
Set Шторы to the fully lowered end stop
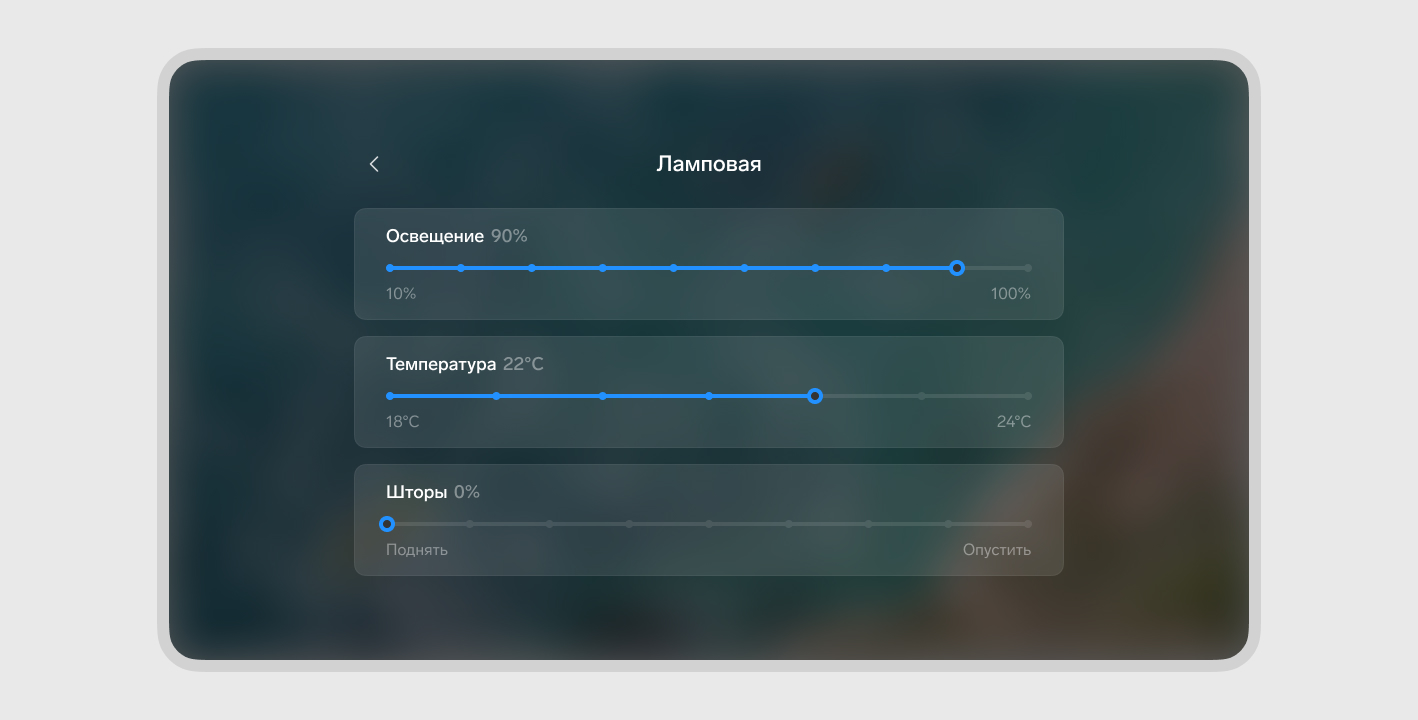coord(1028,524)
